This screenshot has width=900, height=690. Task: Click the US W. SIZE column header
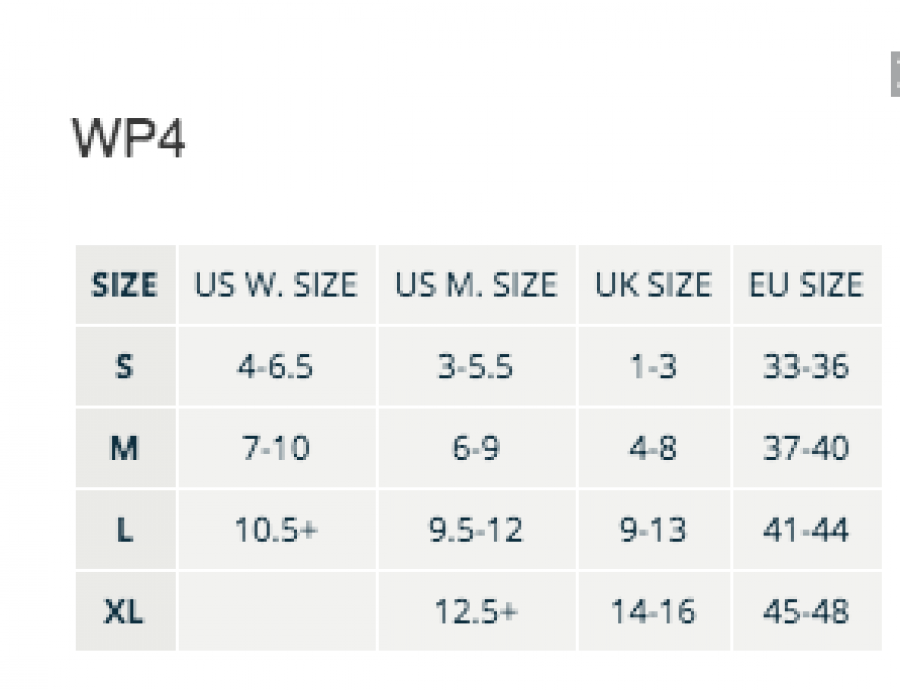click(x=275, y=285)
